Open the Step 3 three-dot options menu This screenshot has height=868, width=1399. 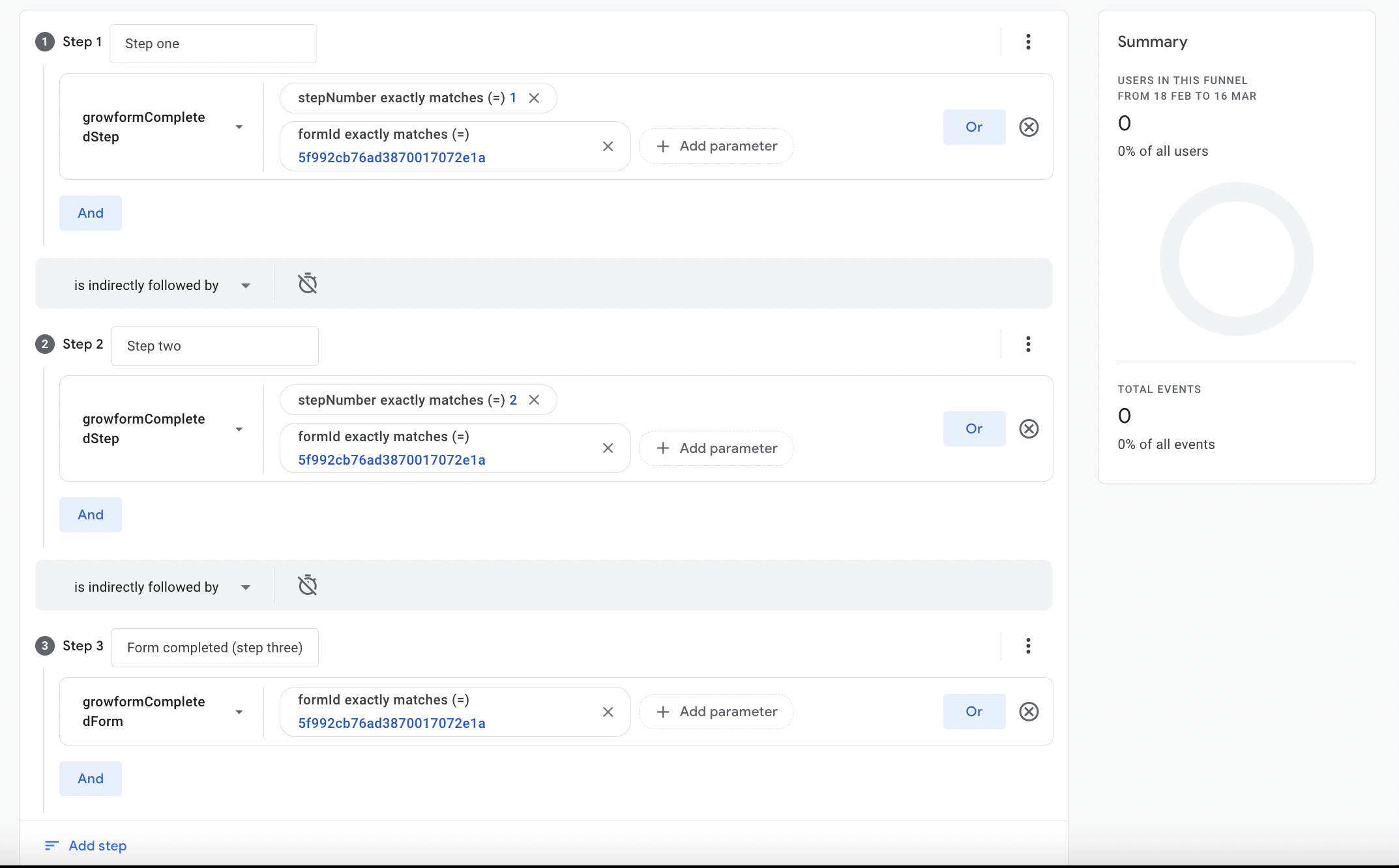point(1028,646)
